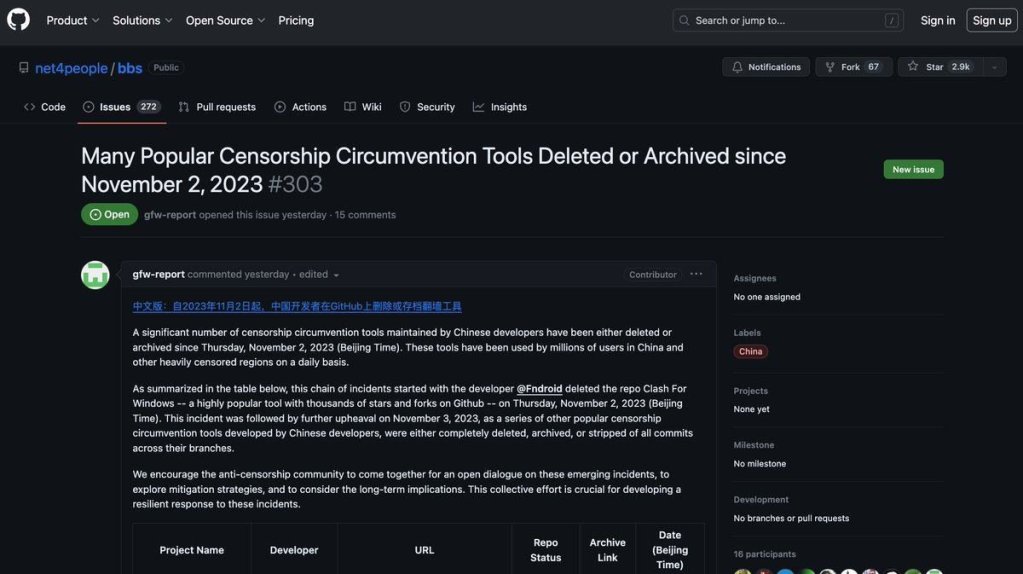
Task: Expand the Open Source dropdown
Action: 225,20
